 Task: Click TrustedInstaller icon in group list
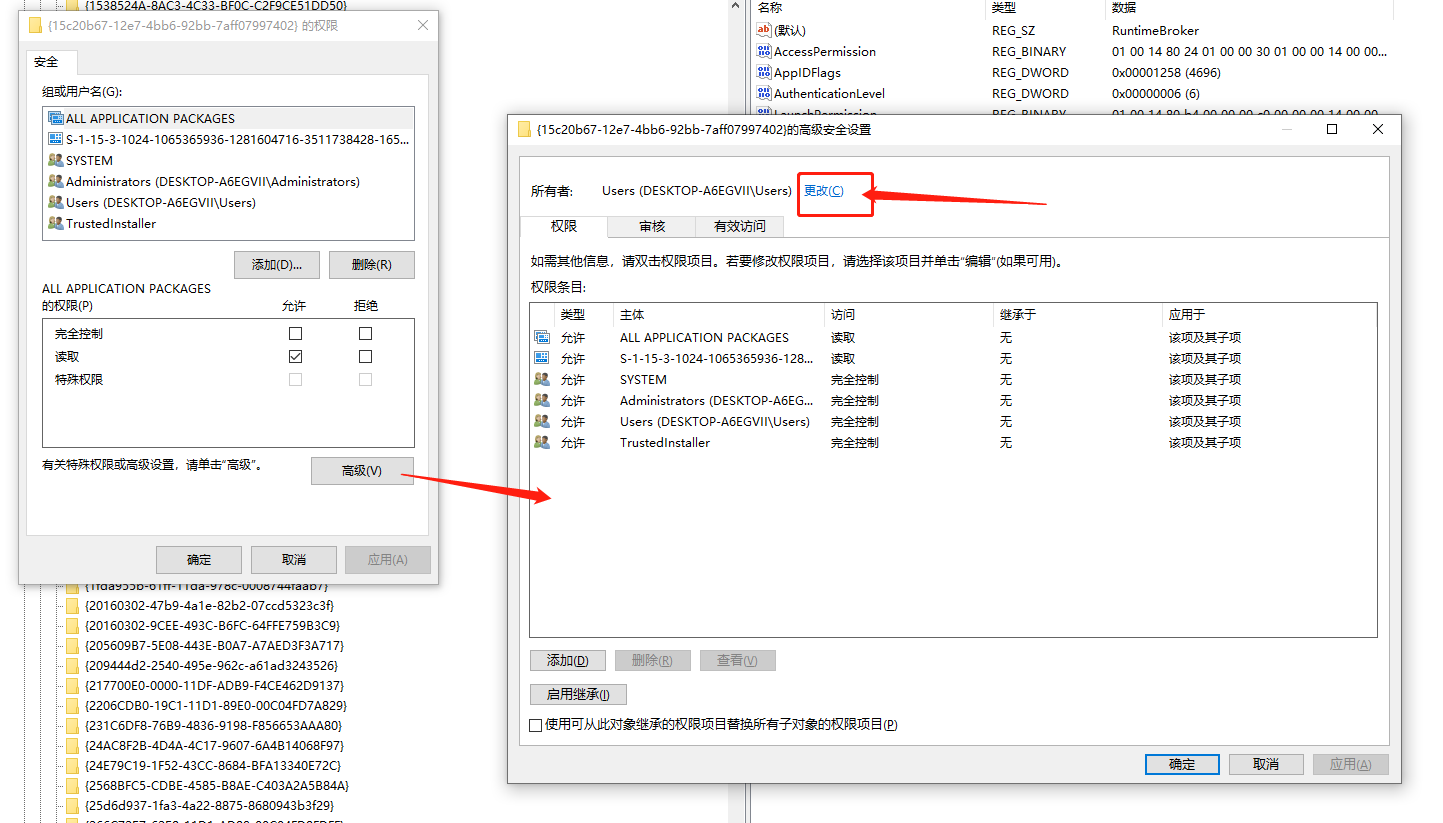point(56,223)
